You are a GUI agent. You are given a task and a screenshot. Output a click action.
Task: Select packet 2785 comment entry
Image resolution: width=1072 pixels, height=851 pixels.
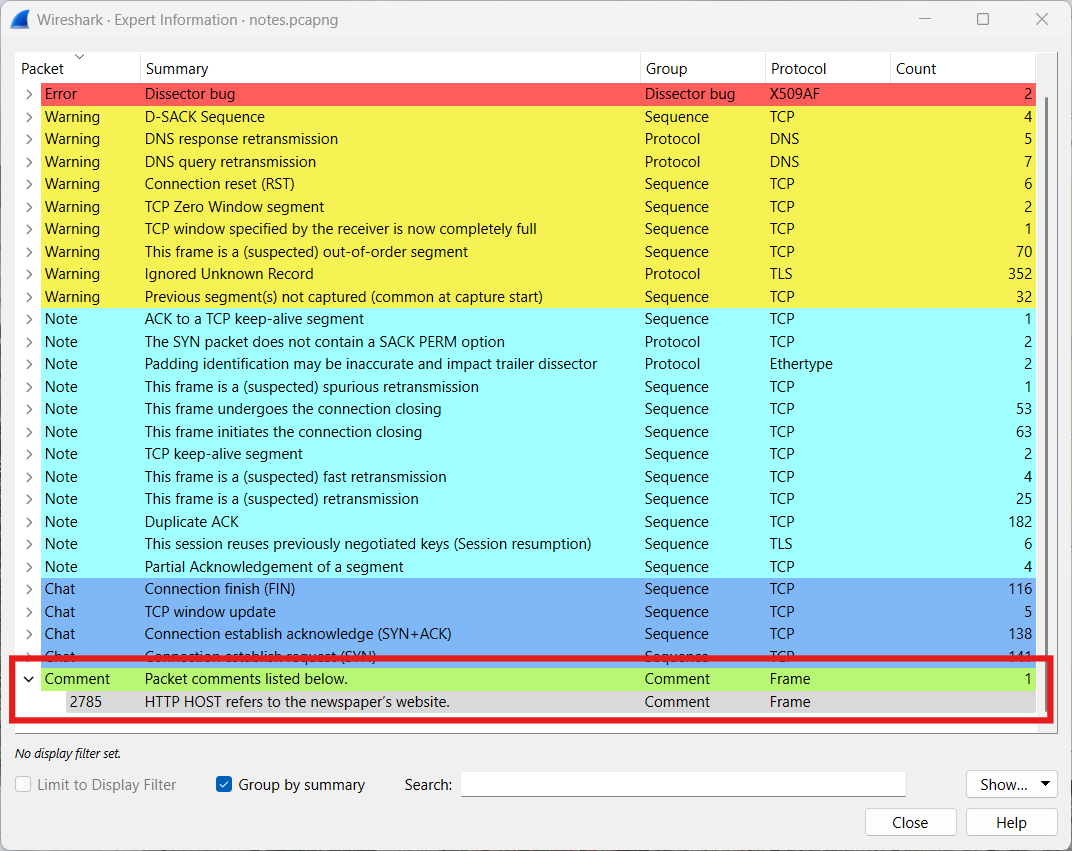[297, 702]
